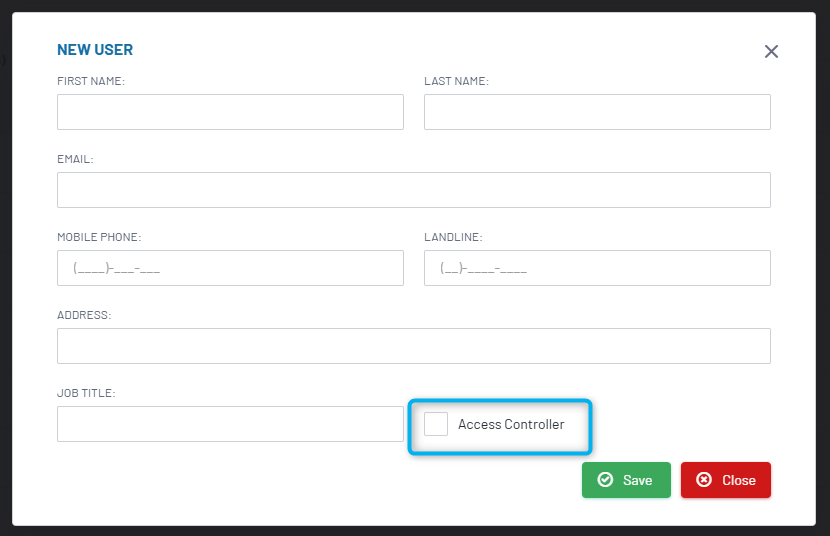This screenshot has width=830, height=536.
Task: Click the NEW USER dialog heading
Action: point(95,50)
